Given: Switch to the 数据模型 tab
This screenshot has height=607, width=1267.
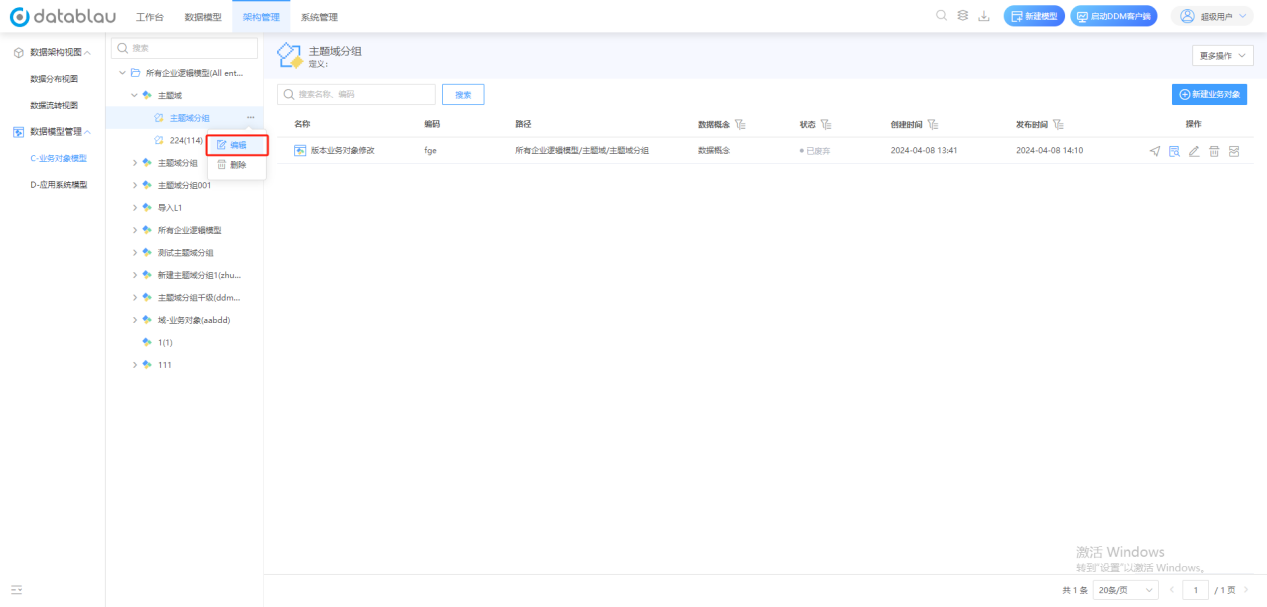Looking at the screenshot, I should click(x=203, y=17).
